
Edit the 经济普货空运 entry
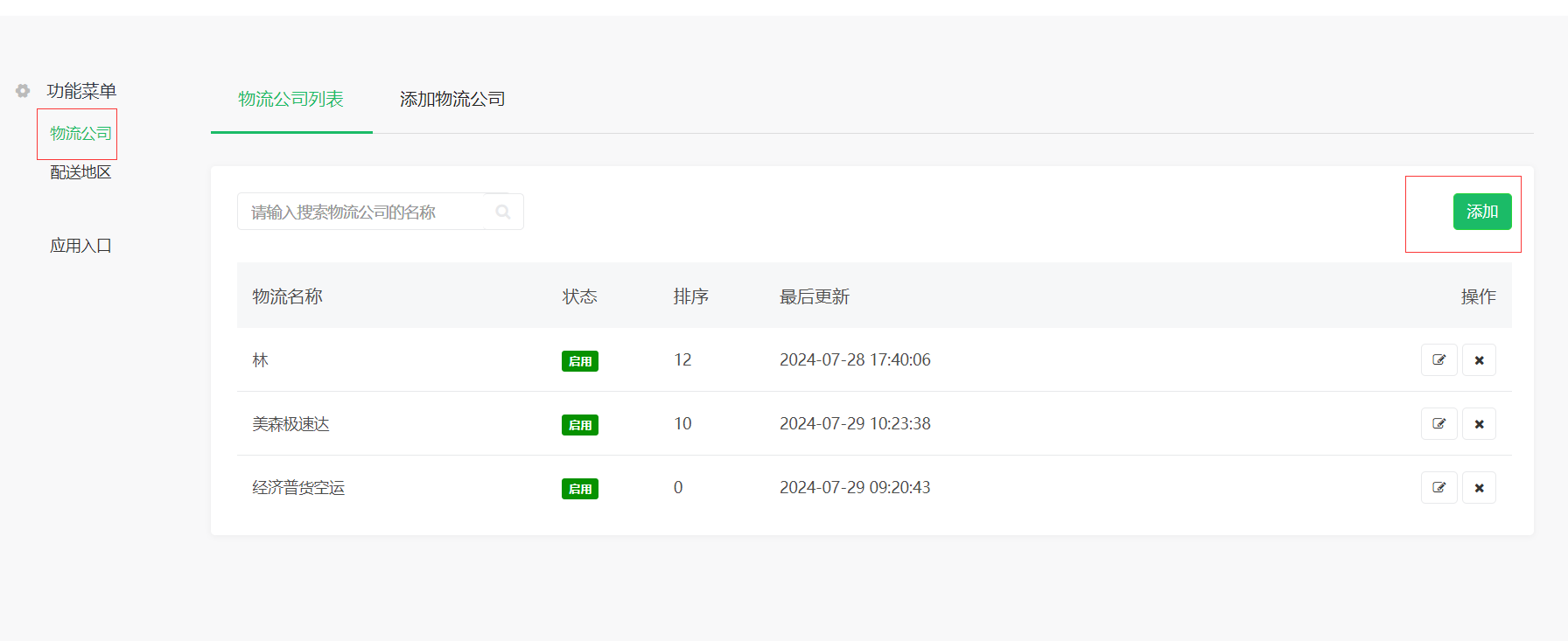coord(1438,488)
